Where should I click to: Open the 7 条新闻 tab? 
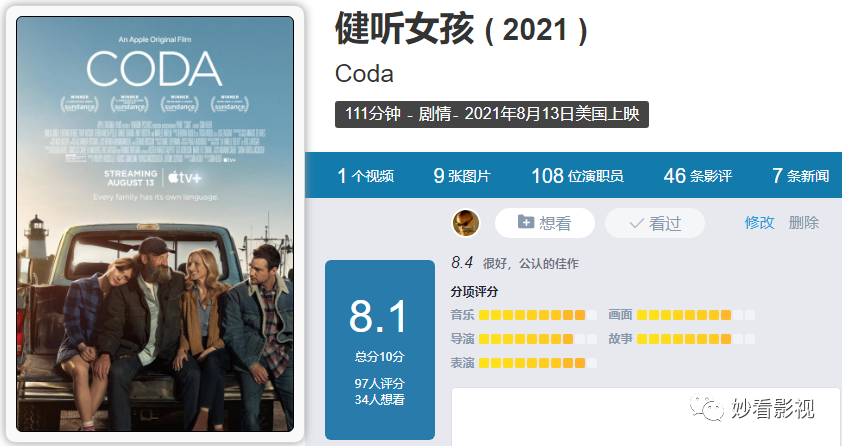pyautogui.click(x=800, y=176)
